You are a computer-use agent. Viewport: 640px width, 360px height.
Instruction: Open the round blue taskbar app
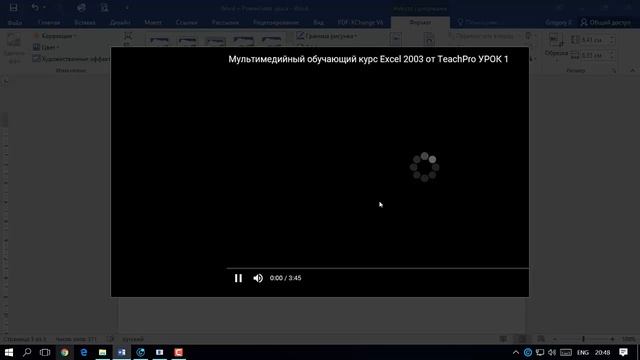click(140, 352)
